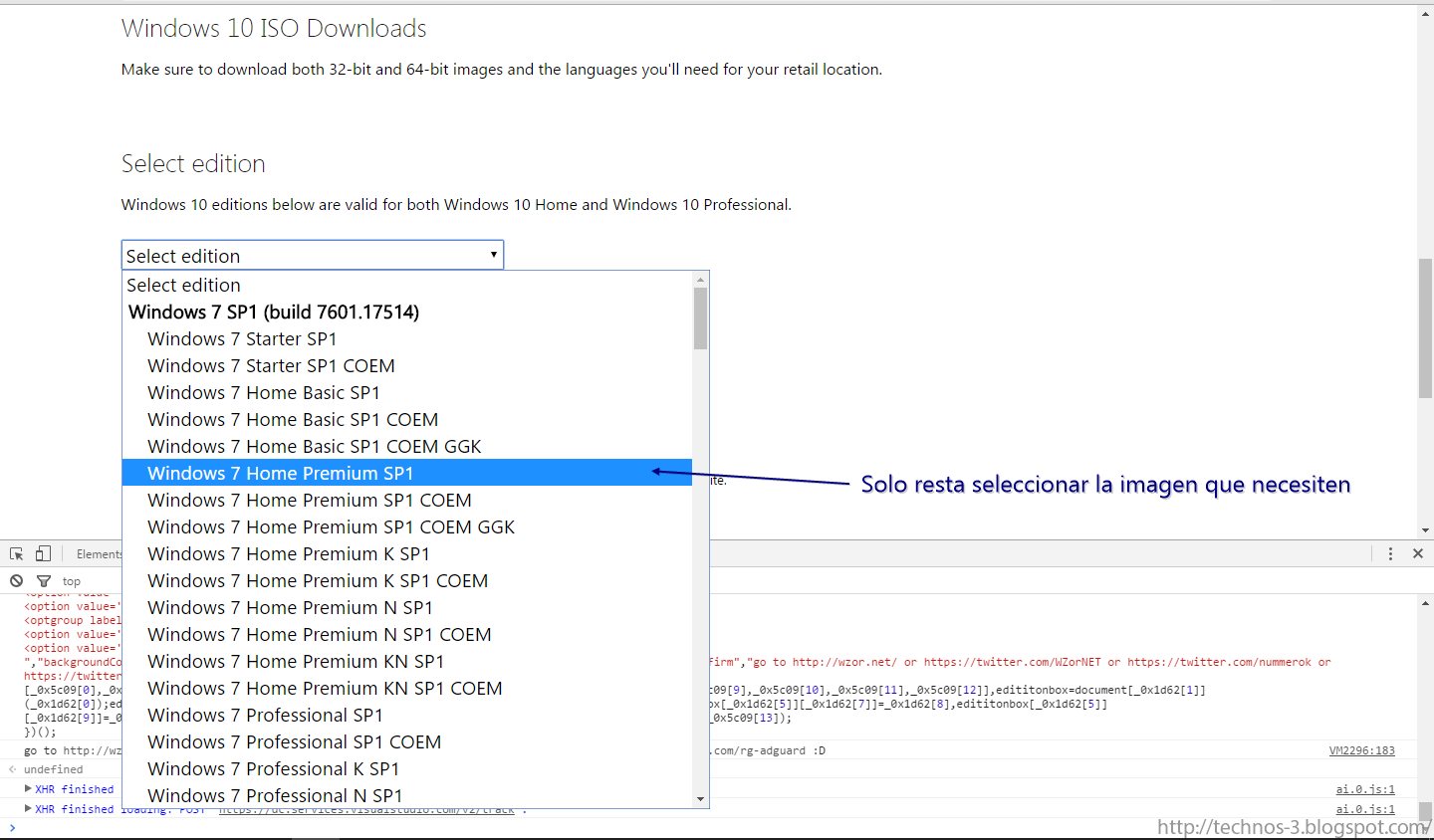Open second ai.0.js:1 source link
The image size is (1434, 840).
pyautogui.click(x=1365, y=809)
